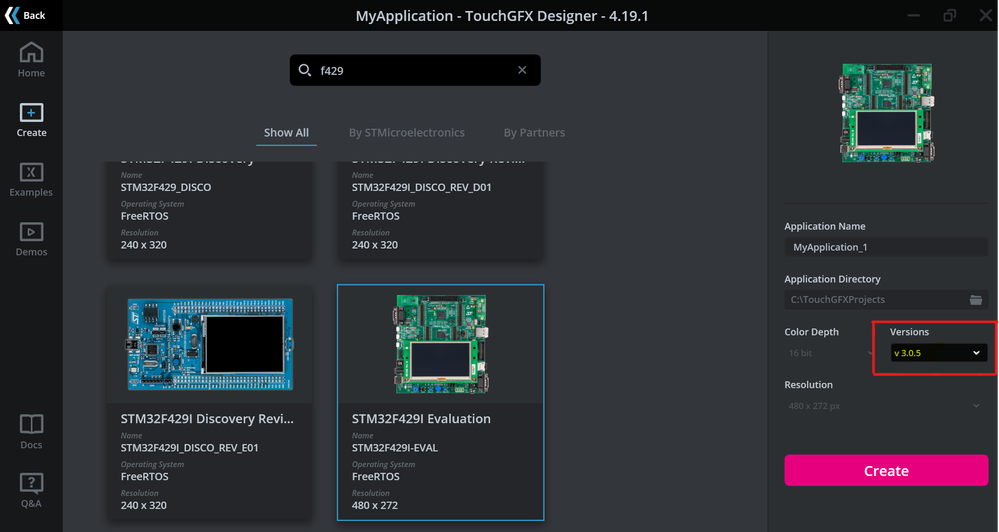Select STM32F429I Discovery Revi... card title

point(207,419)
